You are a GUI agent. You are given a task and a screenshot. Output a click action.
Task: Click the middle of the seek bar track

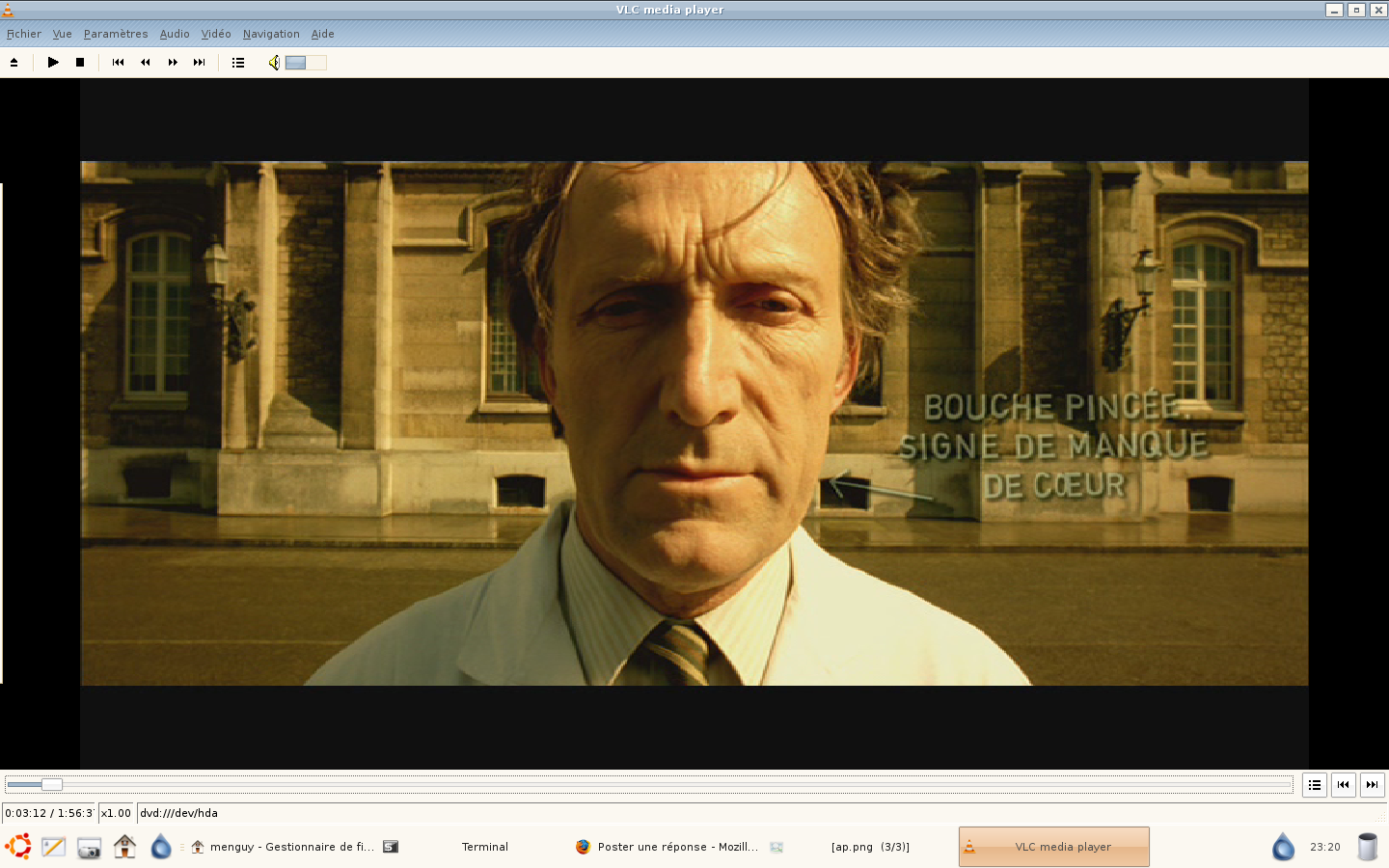[x=648, y=785]
